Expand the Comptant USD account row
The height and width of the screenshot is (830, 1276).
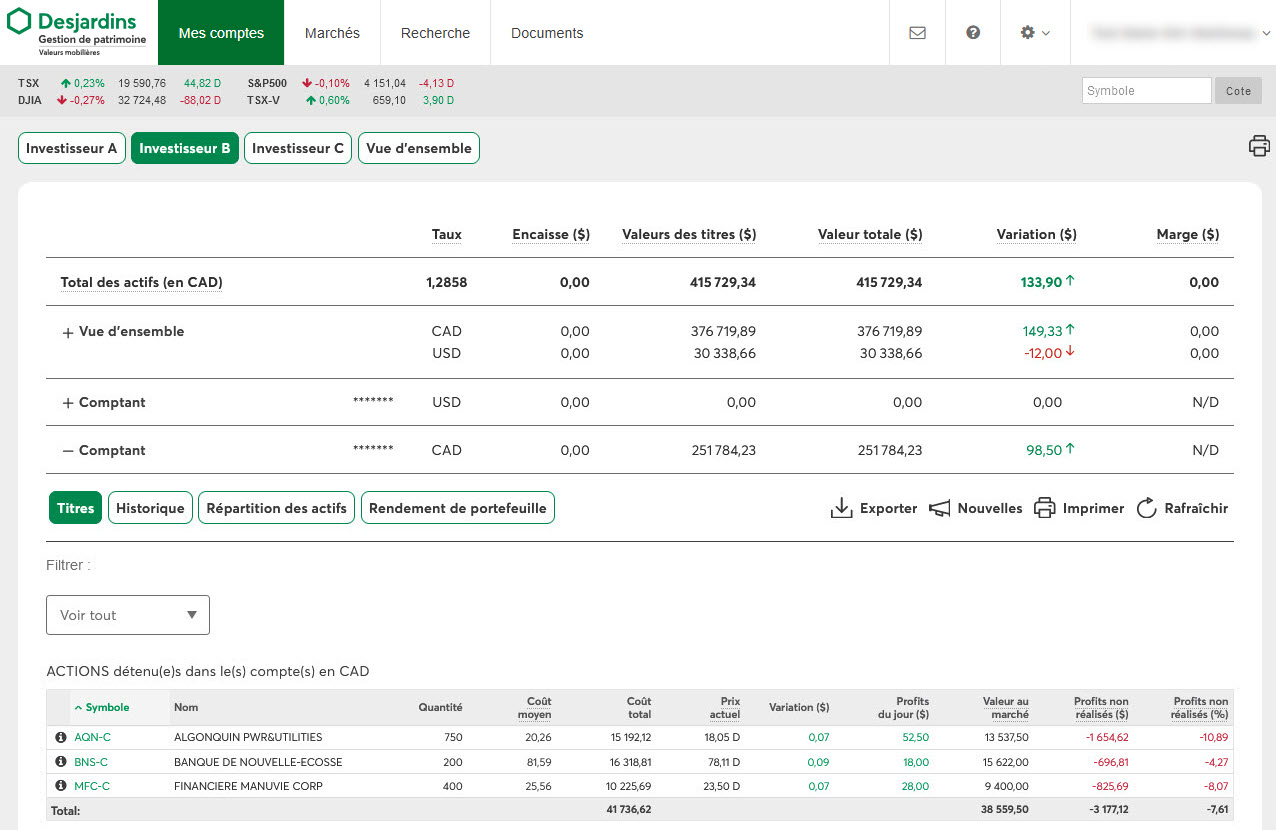tap(68, 403)
